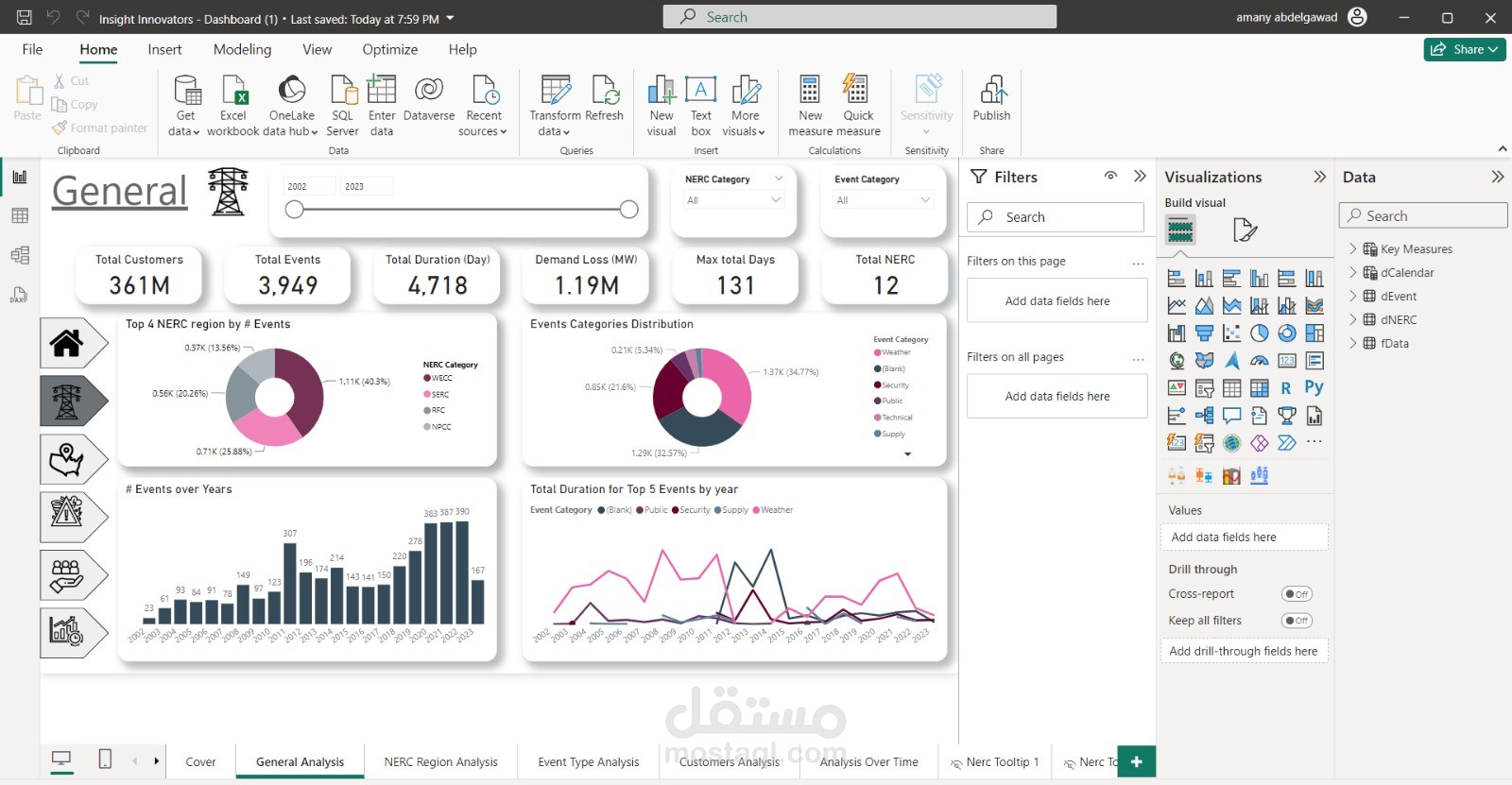Click the Publish button
Image resolution: width=1512 pixels, height=785 pixels.
click(991, 98)
